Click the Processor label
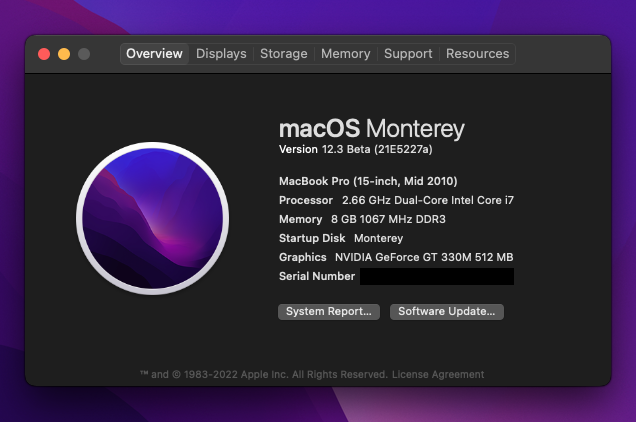 click(x=306, y=200)
